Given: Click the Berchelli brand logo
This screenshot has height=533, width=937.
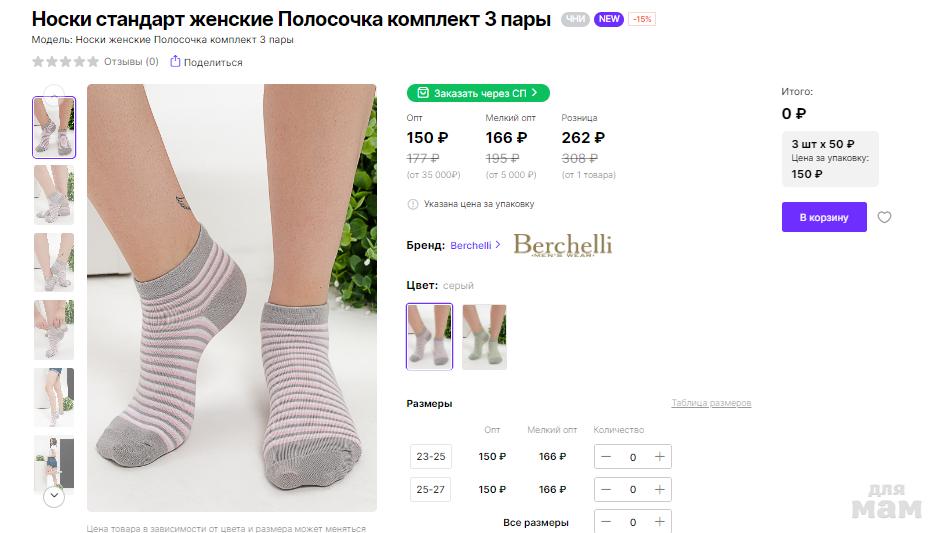Looking at the screenshot, I should point(562,245).
